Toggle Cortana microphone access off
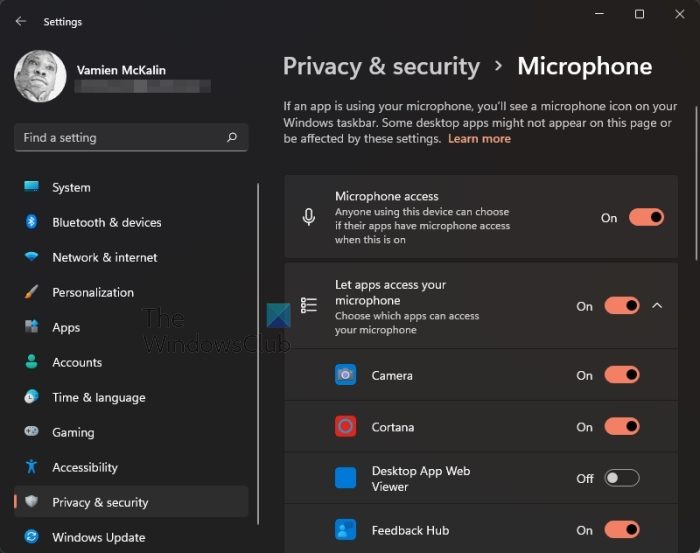This screenshot has width=700, height=553. click(x=621, y=427)
